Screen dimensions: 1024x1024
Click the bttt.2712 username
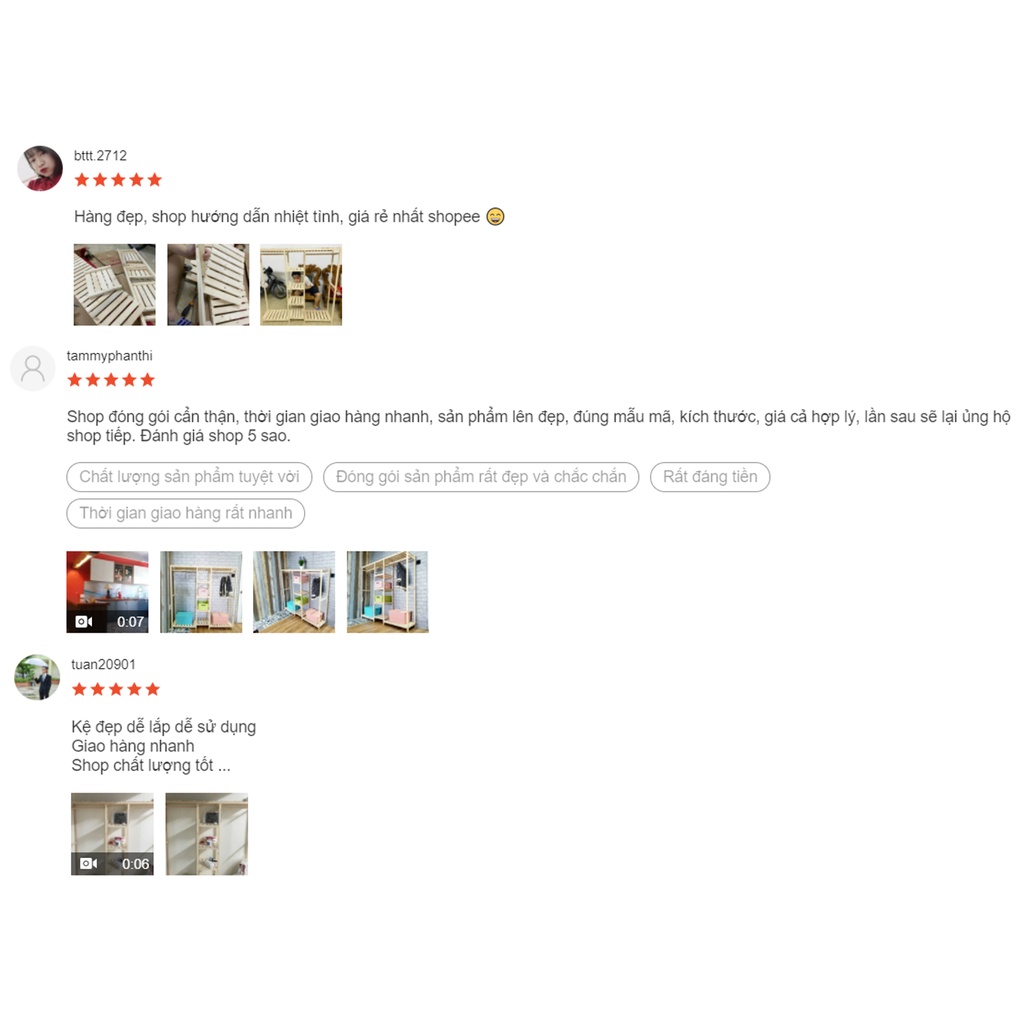[101, 155]
